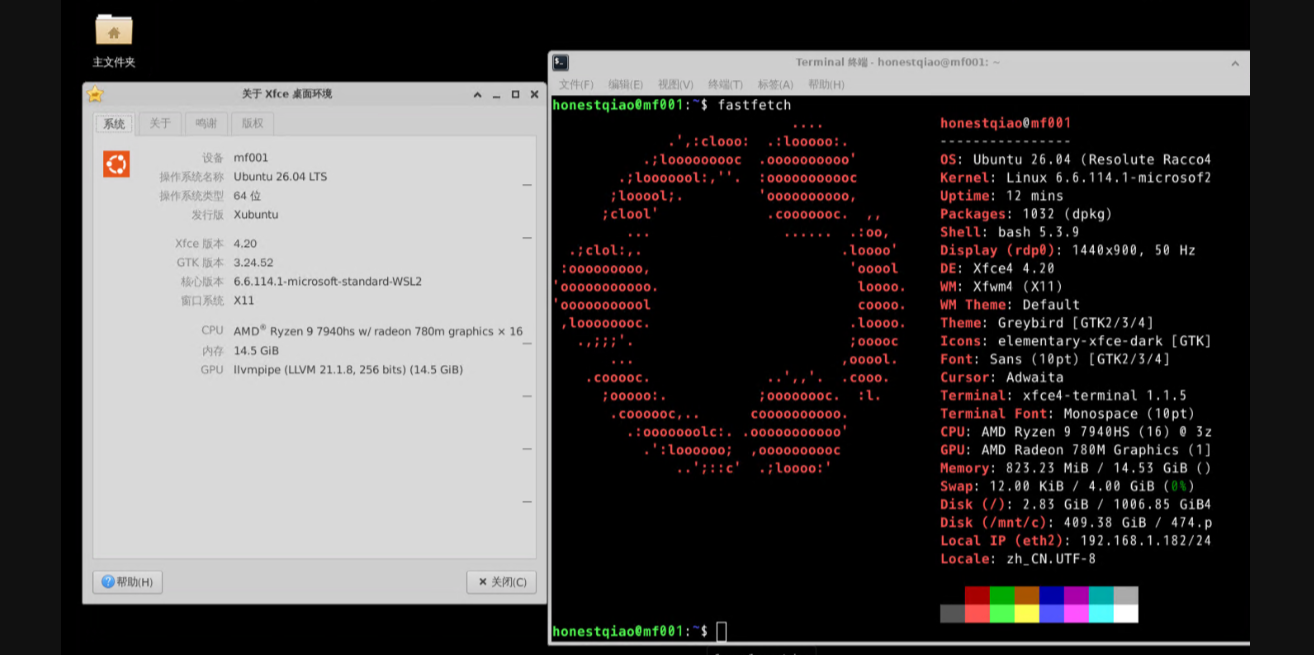
Task: Click the 64 位 system type value
Action: point(247,196)
